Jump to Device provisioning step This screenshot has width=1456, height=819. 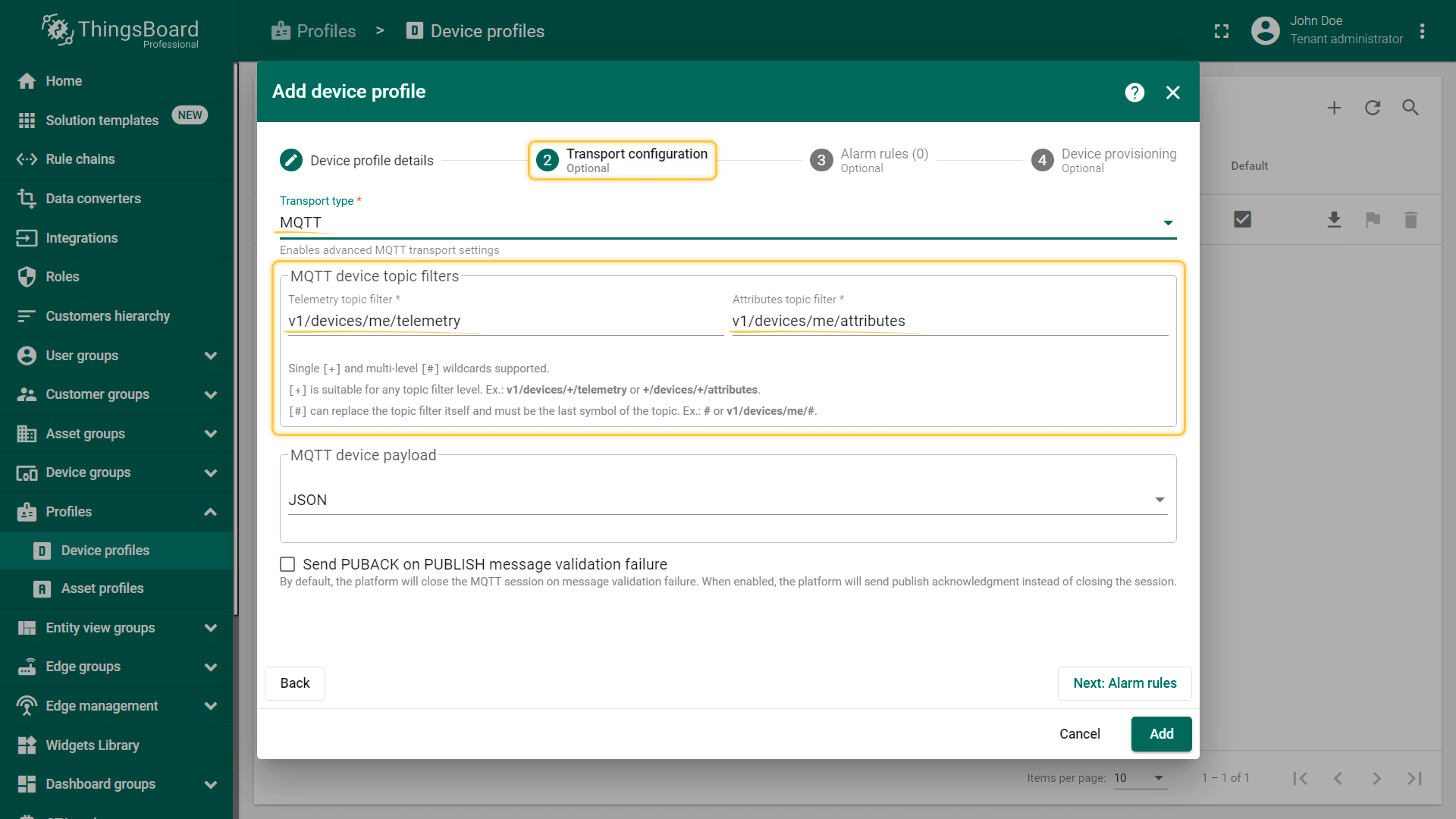click(x=1104, y=160)
